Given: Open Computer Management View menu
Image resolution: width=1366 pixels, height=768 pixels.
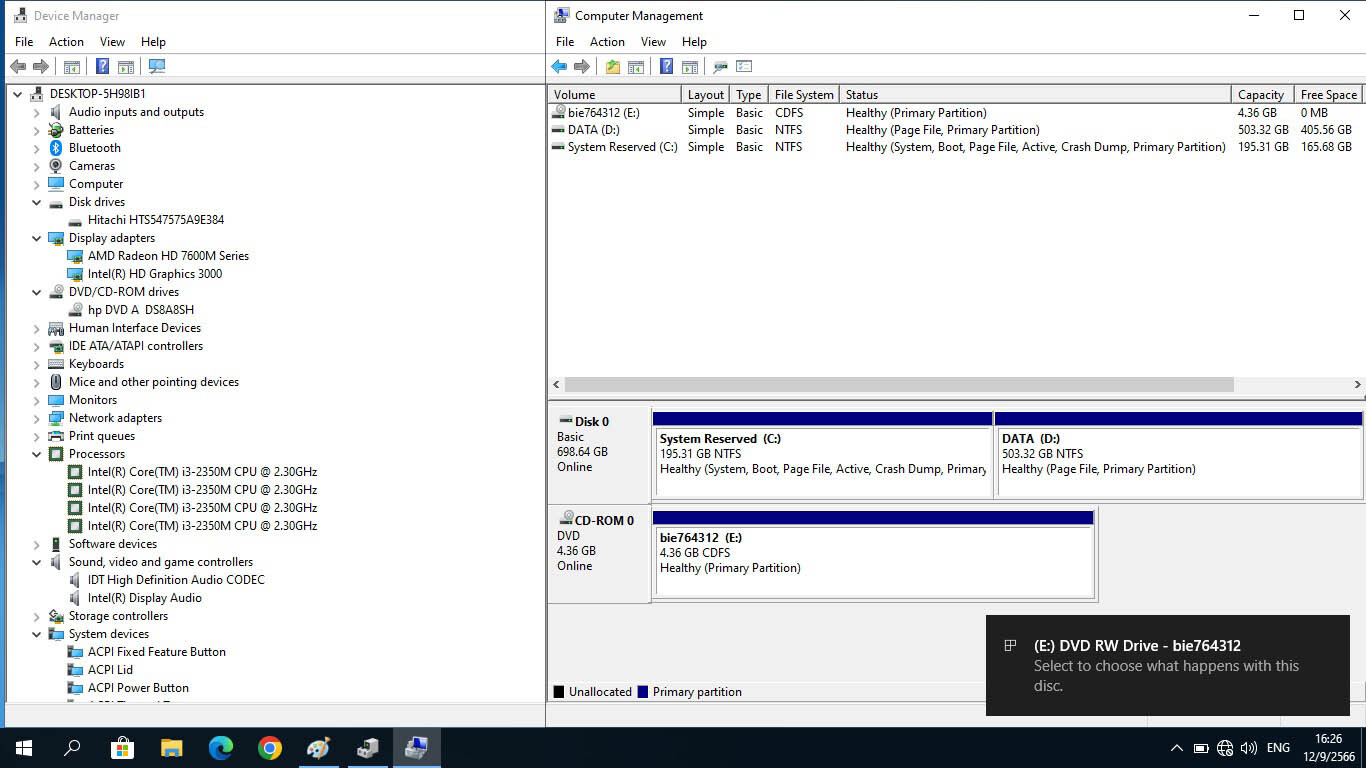Looking at the screenshot, I should (653, 42).
